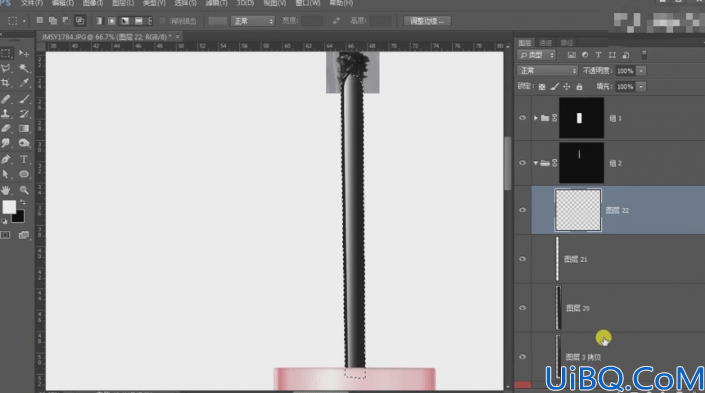
Task: Select the JMSY1784.JPG document tab
Action: (106, 36)
